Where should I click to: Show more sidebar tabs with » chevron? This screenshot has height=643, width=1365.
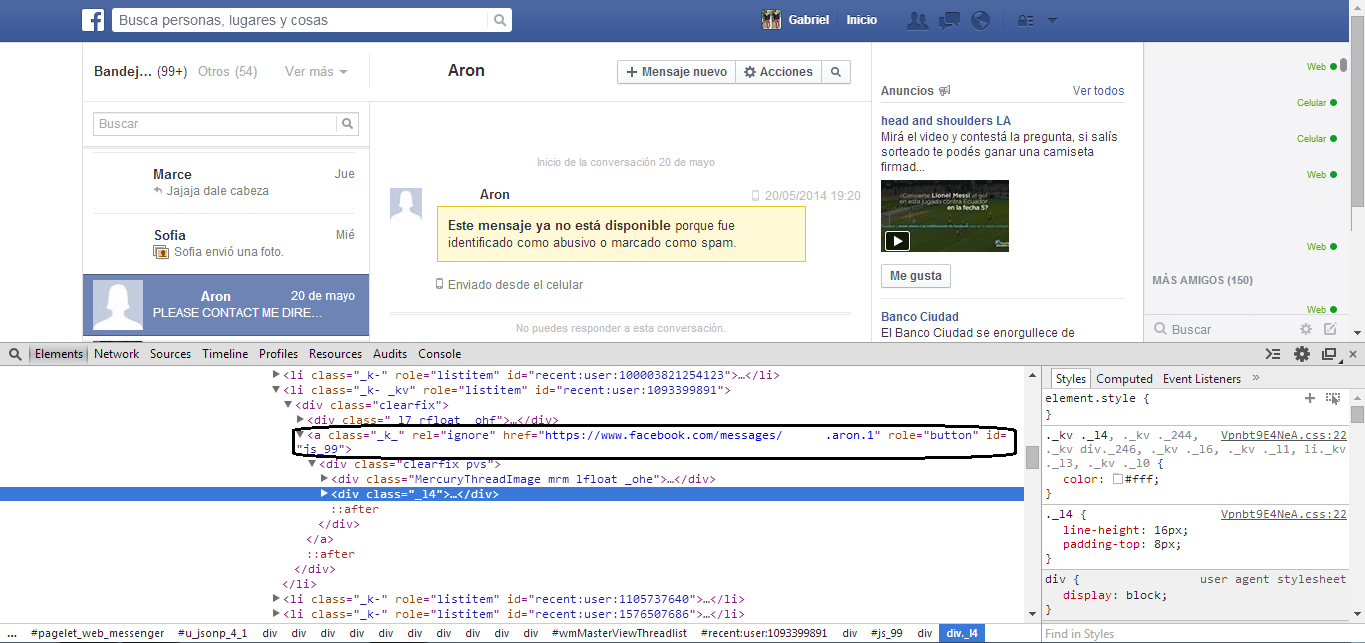(x=1256, y=379)
